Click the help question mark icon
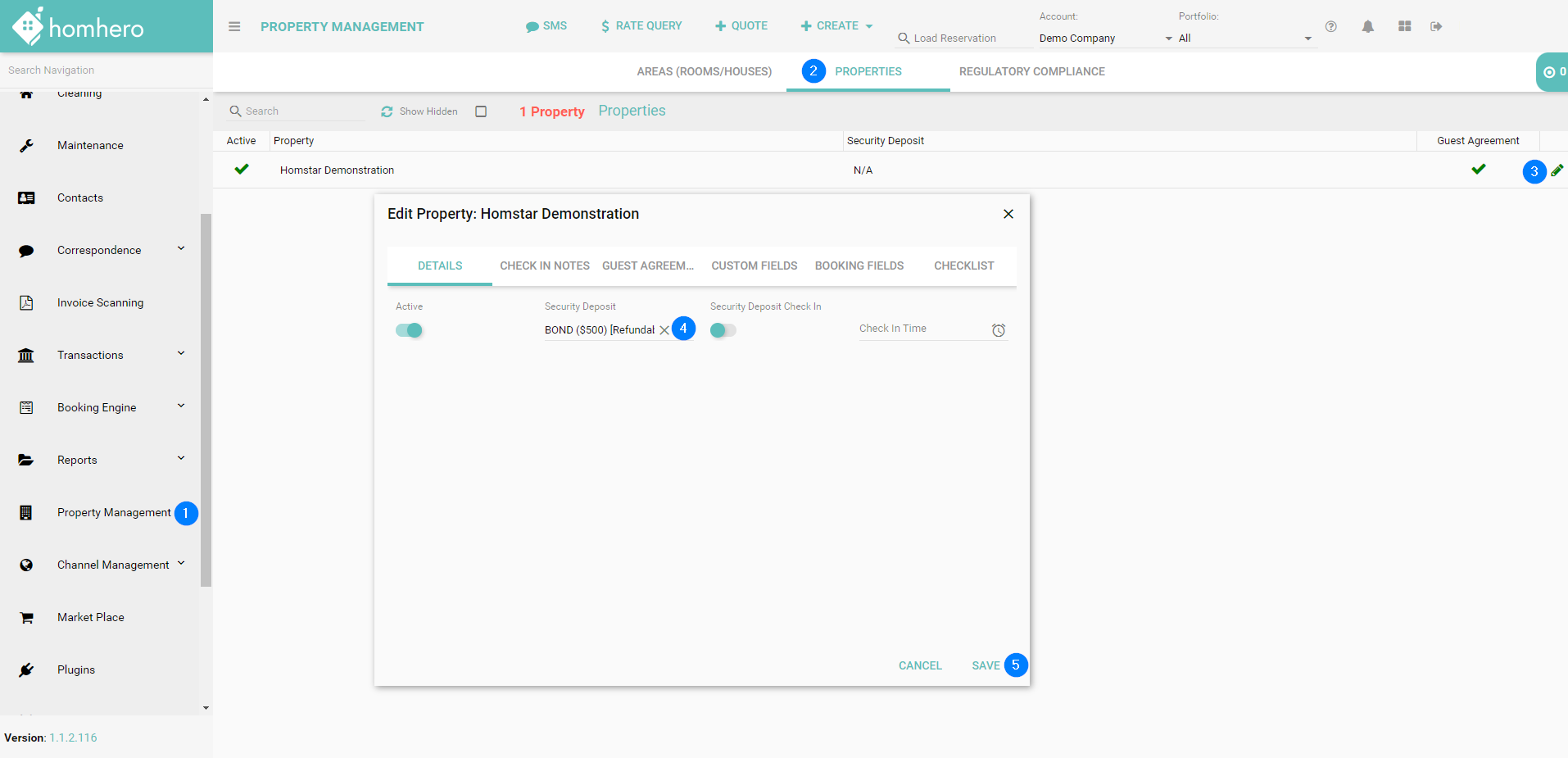 point(1331,26)
